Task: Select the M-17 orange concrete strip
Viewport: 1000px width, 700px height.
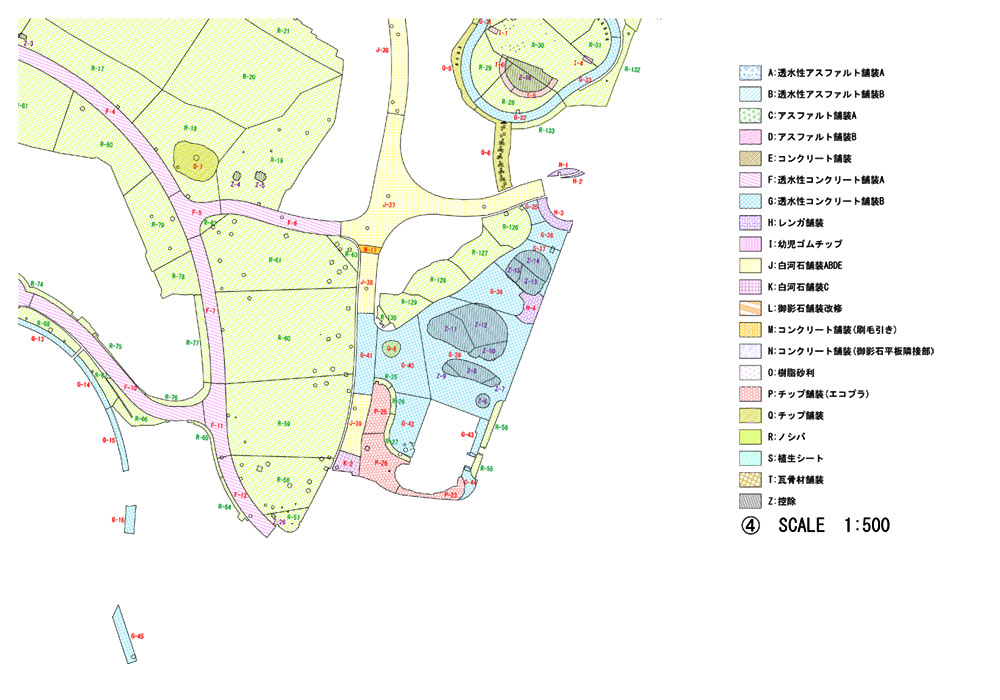Action: click(x=369, y=250)
